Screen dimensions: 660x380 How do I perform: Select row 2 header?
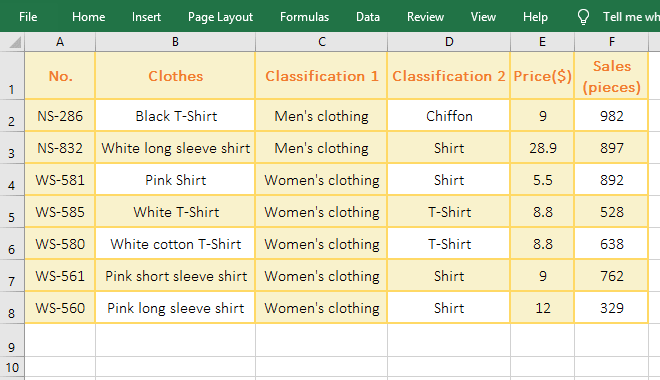(x=12, y=116)
